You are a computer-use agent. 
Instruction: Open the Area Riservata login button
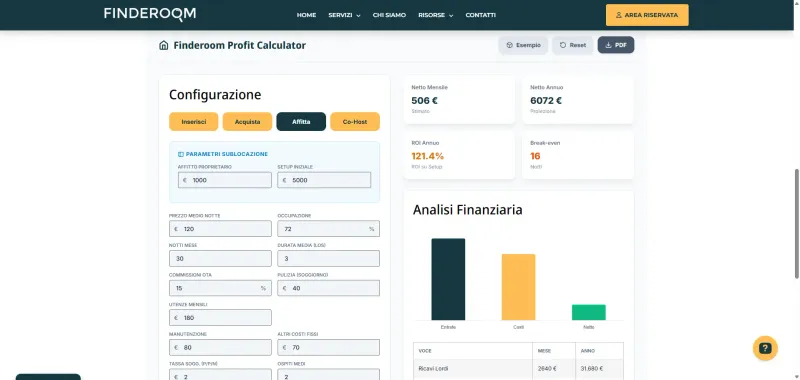pyautogui.click(x=647, y=15)
